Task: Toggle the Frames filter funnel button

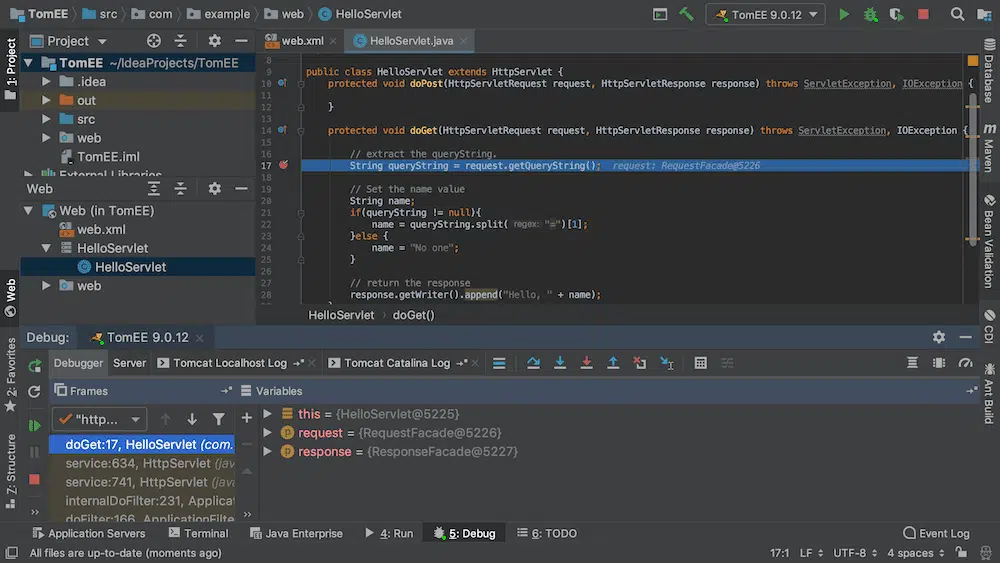Action: coord(218,419)
